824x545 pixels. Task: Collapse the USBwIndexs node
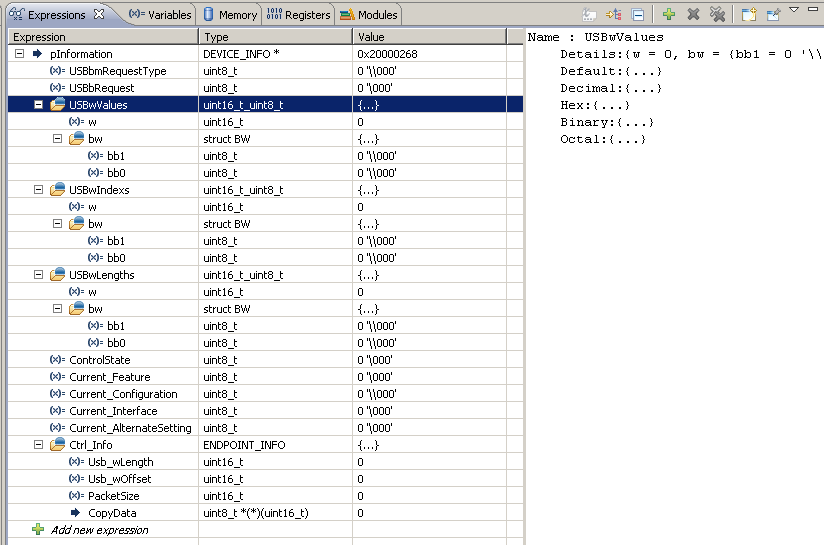(x=39, y=190)
